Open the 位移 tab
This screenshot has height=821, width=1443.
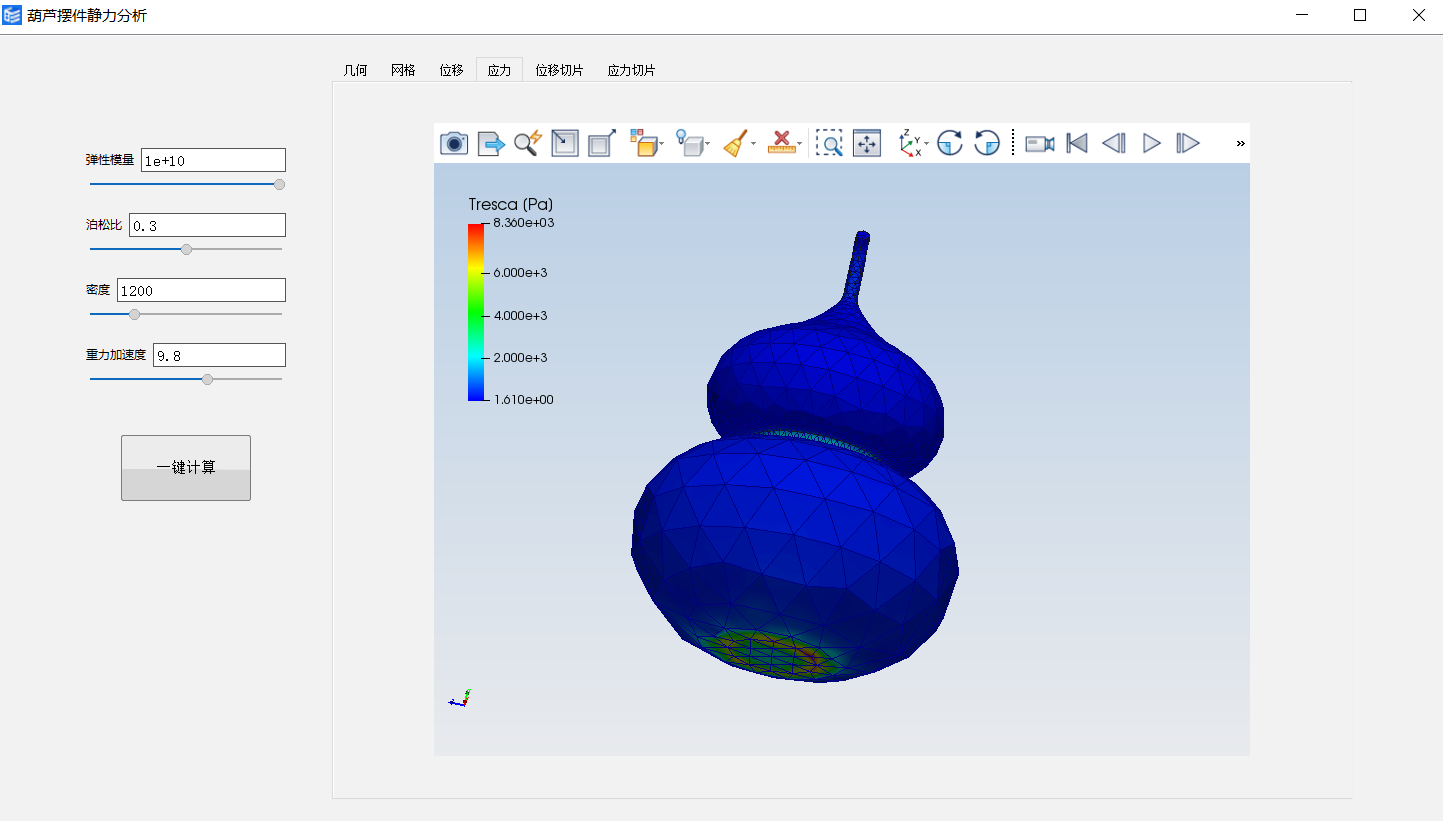pos(451,70)
